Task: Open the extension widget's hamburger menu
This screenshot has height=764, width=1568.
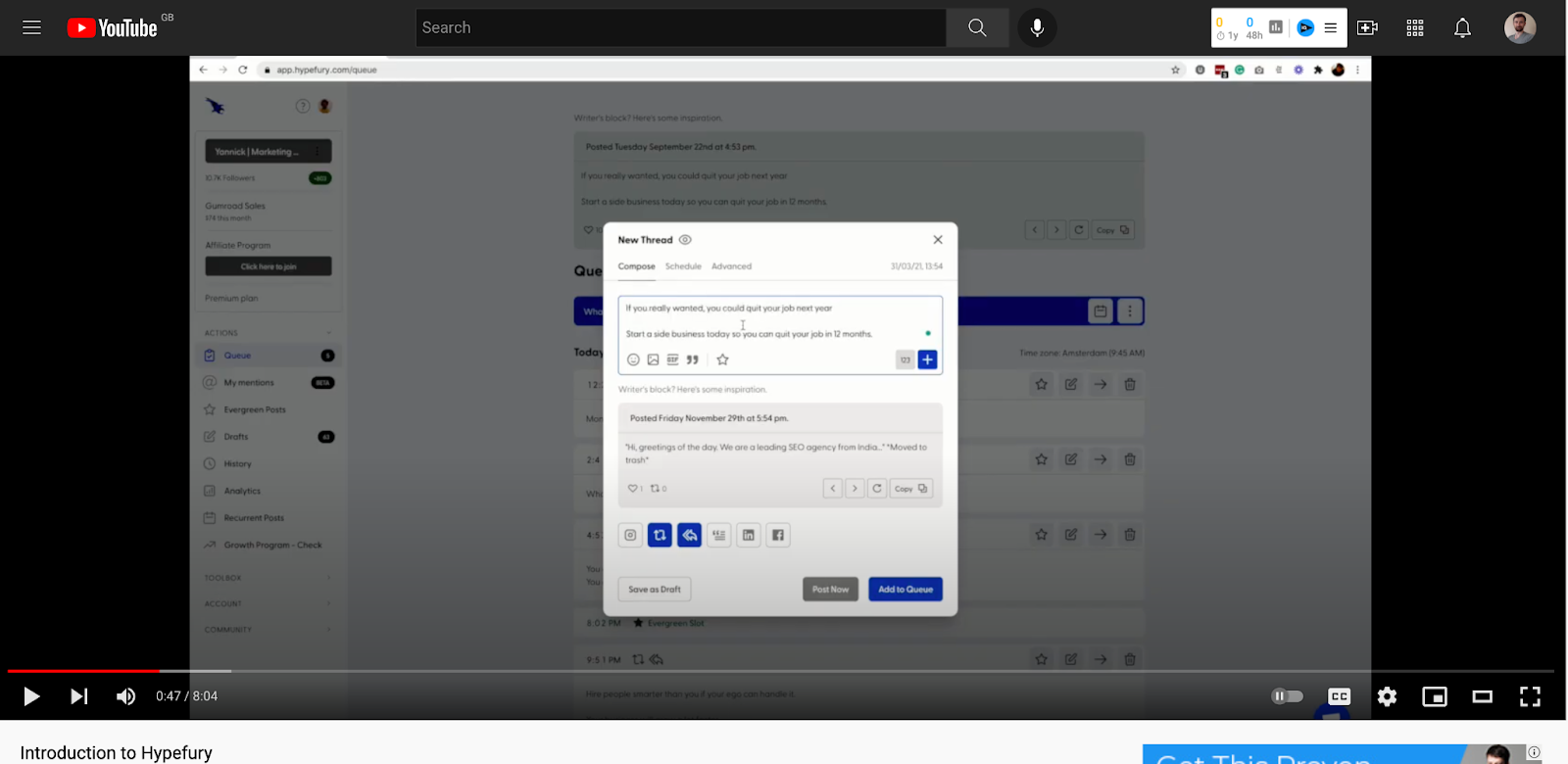Action: [1331, 27]
